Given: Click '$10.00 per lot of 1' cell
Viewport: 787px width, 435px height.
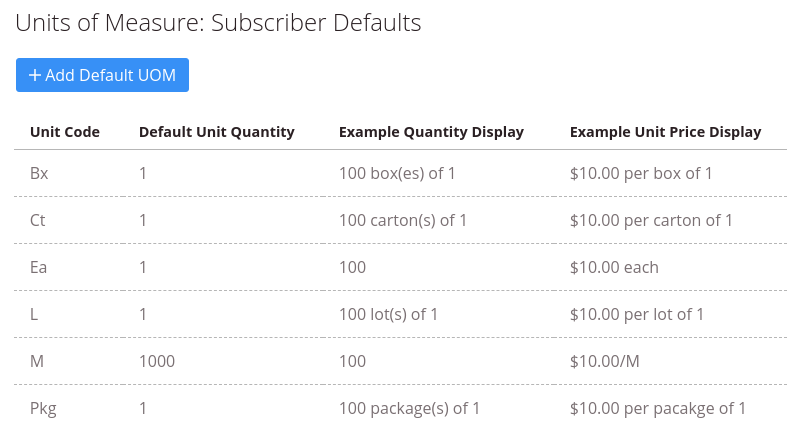Looking at the screenshot, I should (x=636, y=314).
